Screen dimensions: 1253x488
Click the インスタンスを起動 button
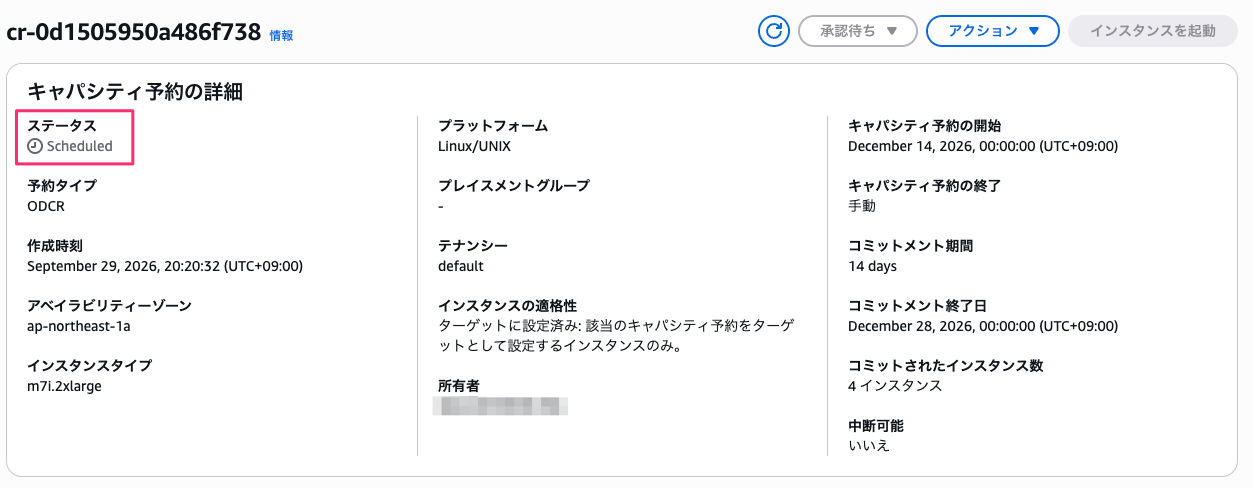pos(1152,31)
